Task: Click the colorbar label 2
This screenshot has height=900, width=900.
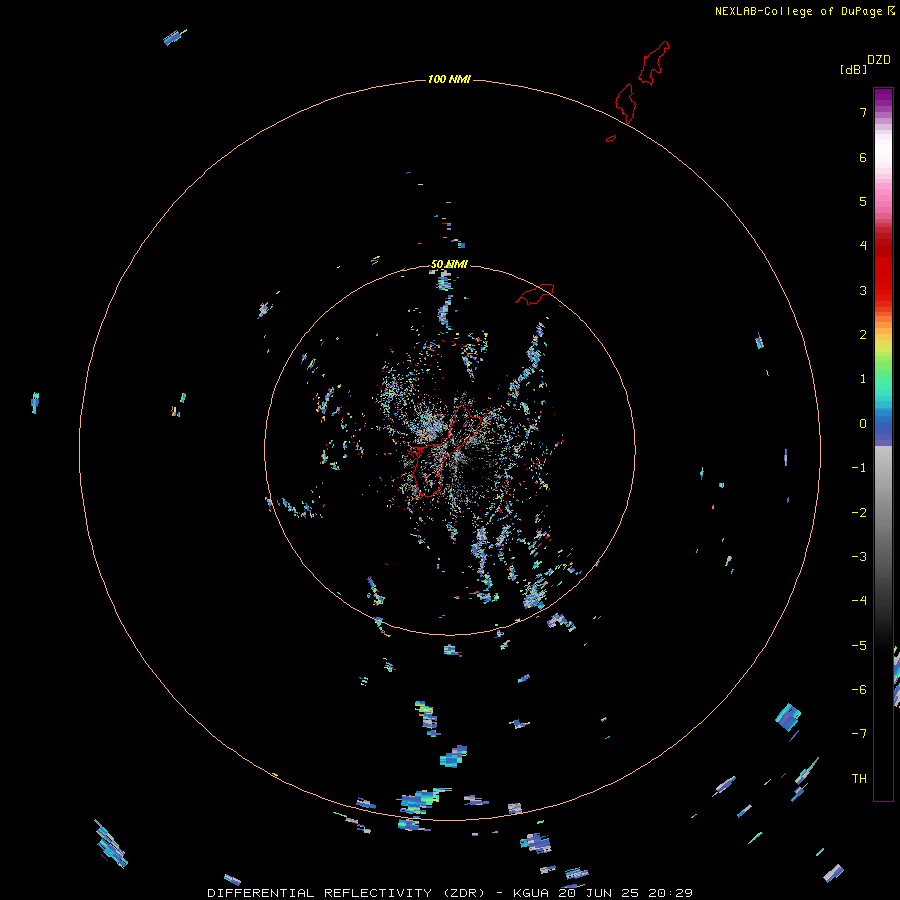Action: pos(863,335)
